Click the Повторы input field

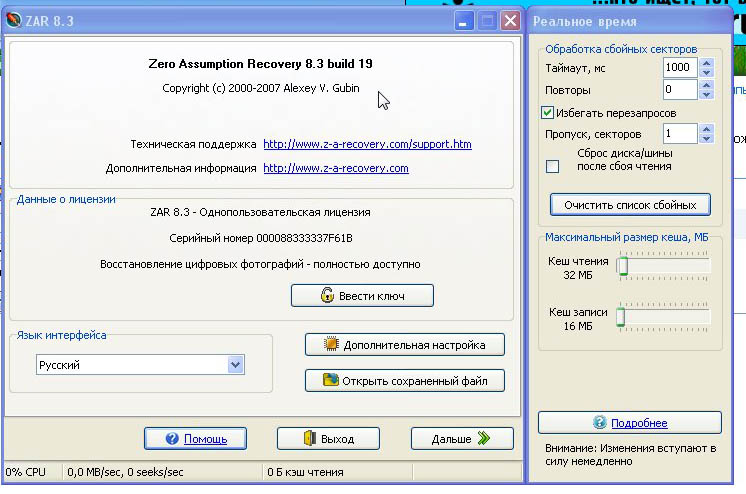pyautogui.click(x=680, y=89)
